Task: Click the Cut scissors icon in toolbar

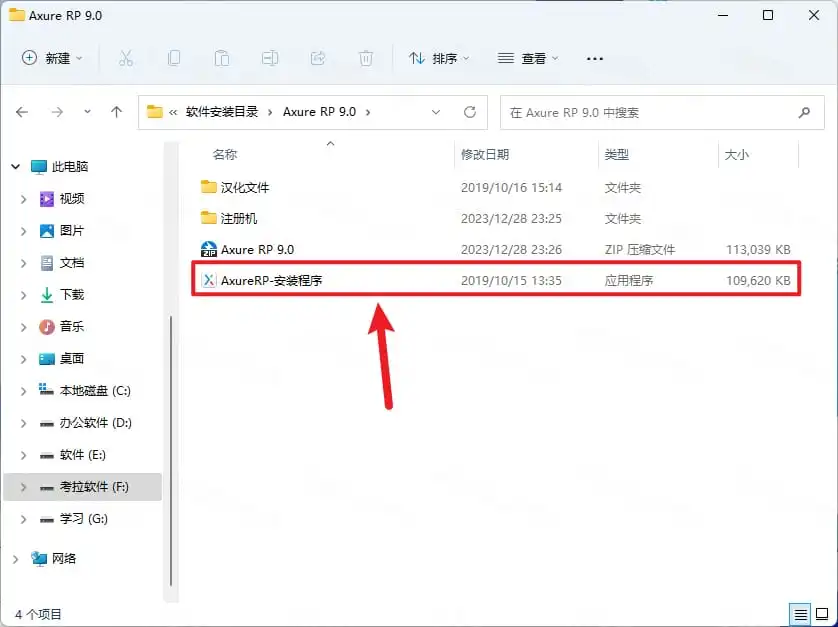Action: 126,58
